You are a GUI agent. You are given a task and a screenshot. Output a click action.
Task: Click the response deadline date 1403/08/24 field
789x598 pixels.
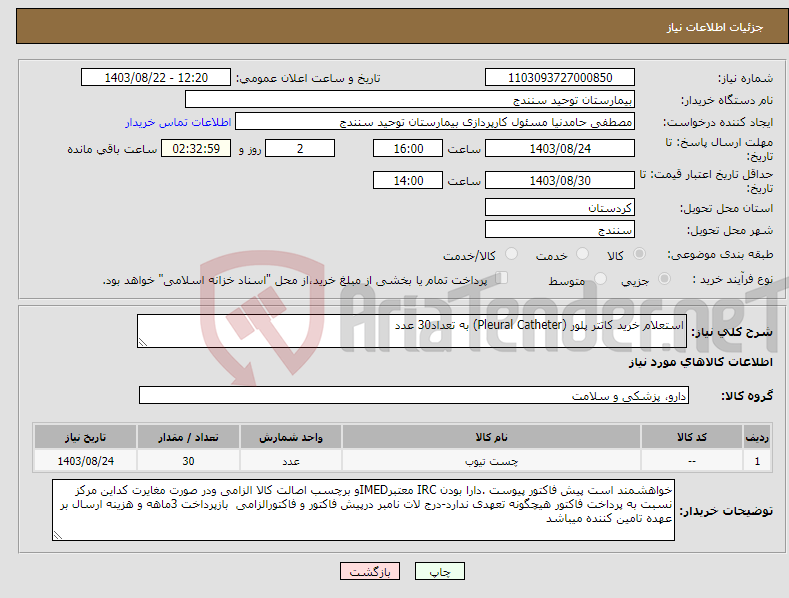point(560,148)
